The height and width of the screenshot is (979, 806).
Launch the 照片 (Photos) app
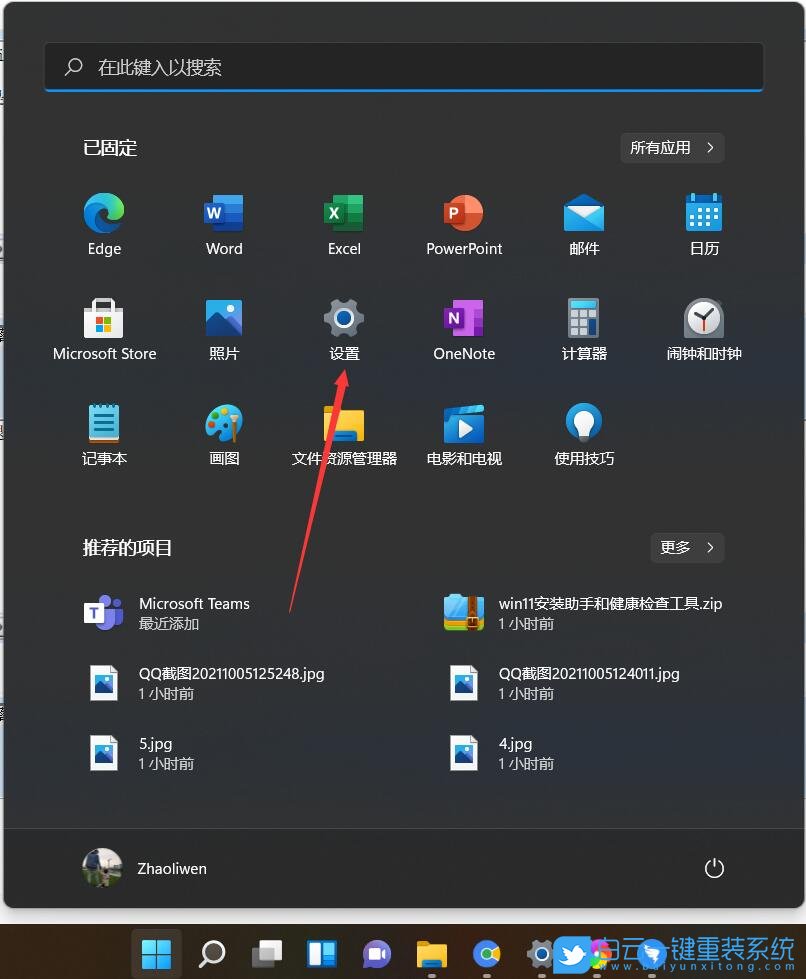[224, 318]
